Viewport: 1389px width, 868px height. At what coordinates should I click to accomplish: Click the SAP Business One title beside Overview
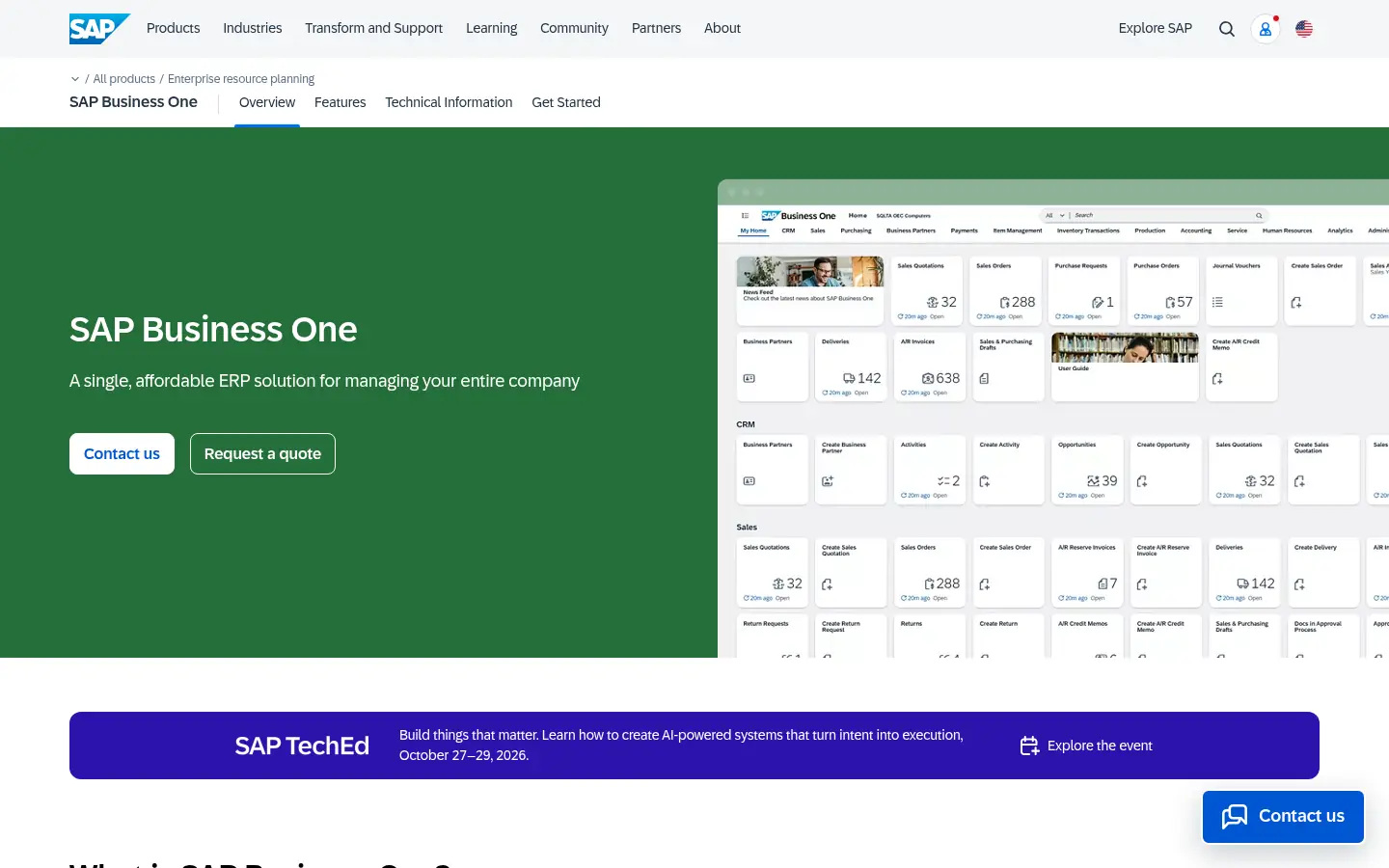133,102
